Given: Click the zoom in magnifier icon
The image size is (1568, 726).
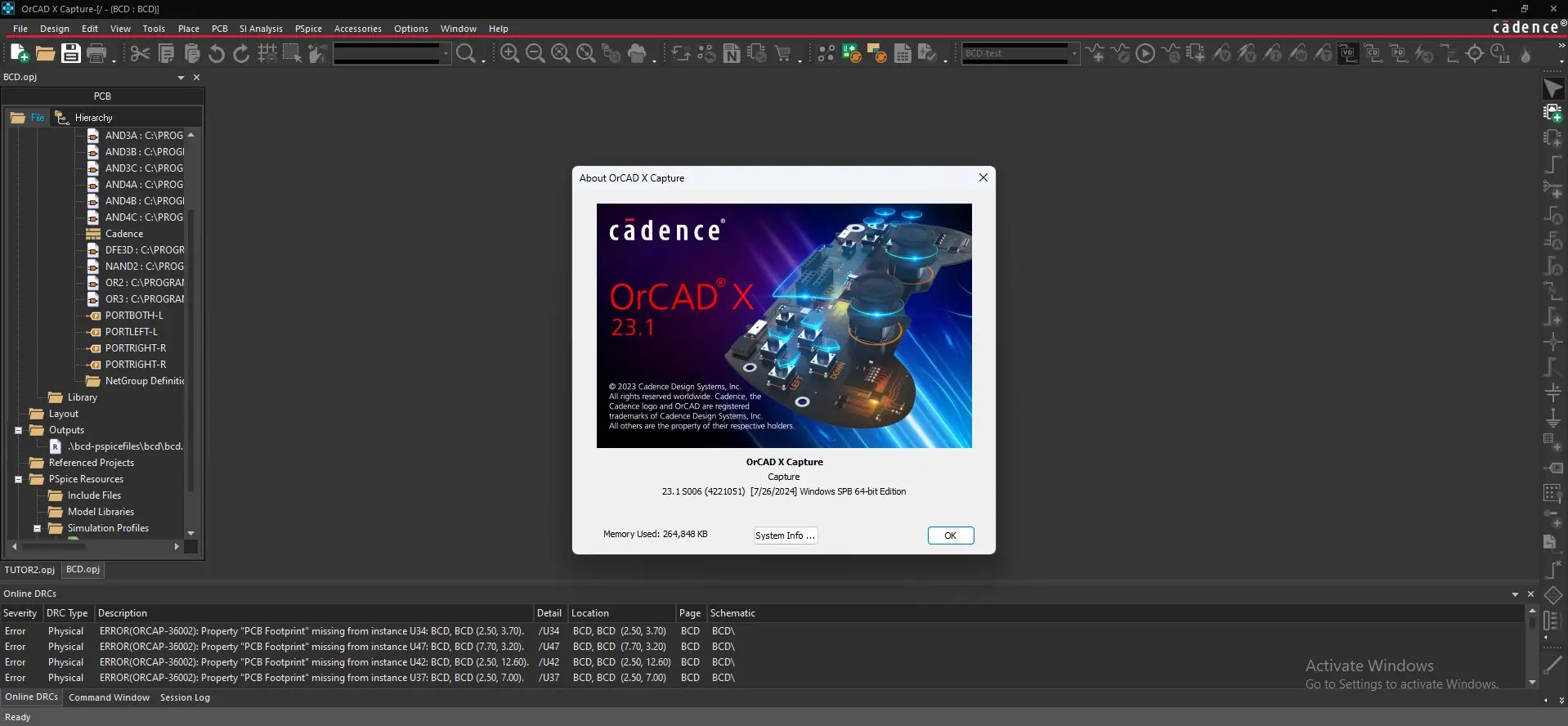Looking at the screenshot, I should (509, 54).
